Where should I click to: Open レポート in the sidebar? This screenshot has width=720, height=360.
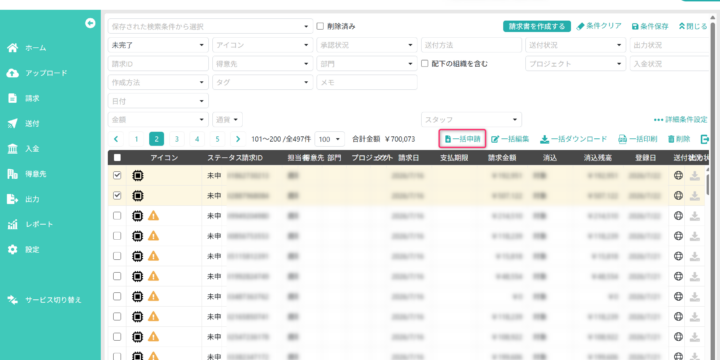(31, 225)
